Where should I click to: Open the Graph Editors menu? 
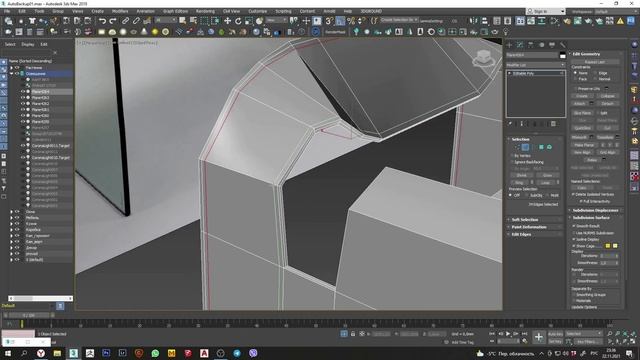pos(175,11)
